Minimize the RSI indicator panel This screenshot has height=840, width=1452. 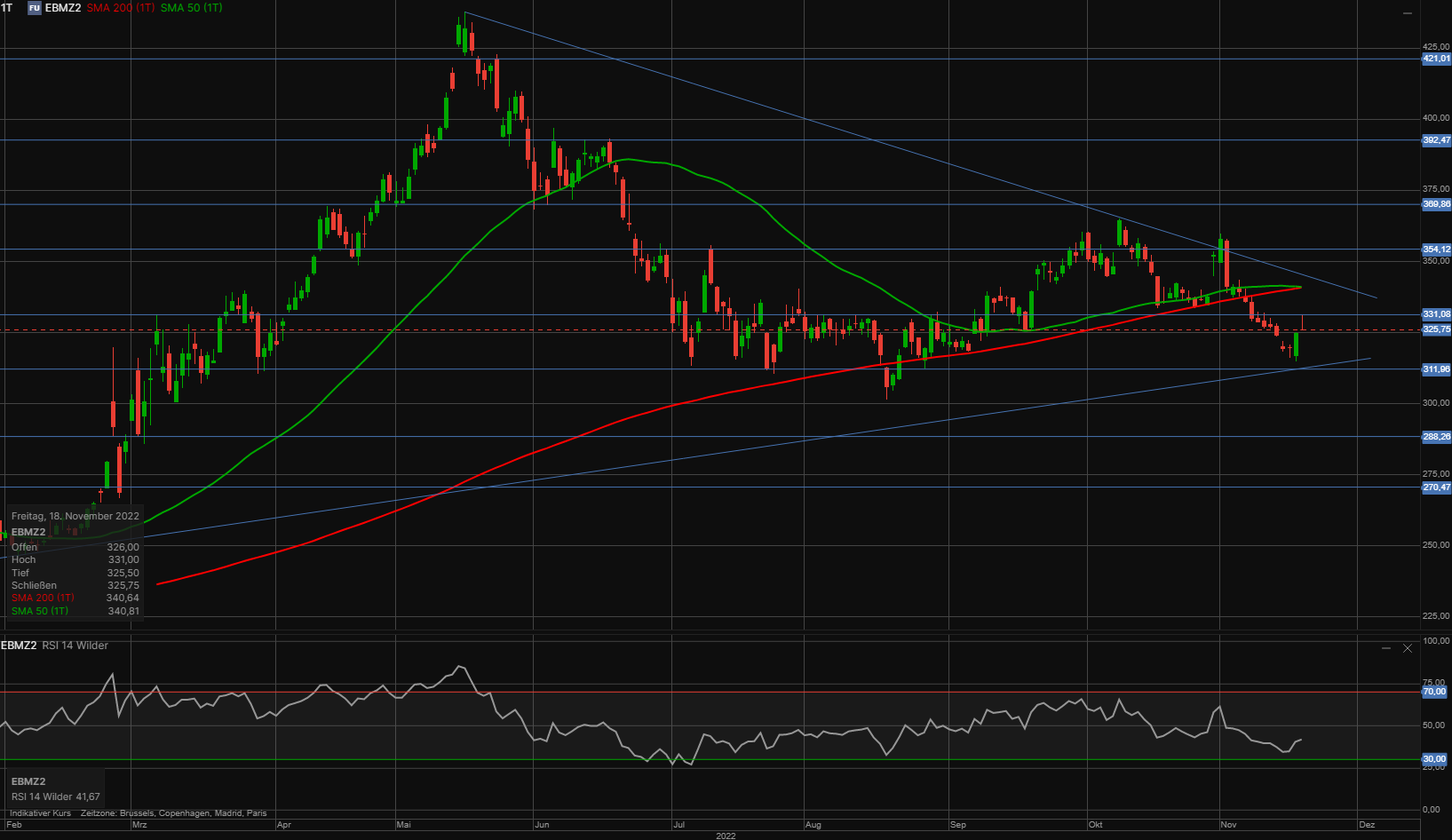(1386, 648)
